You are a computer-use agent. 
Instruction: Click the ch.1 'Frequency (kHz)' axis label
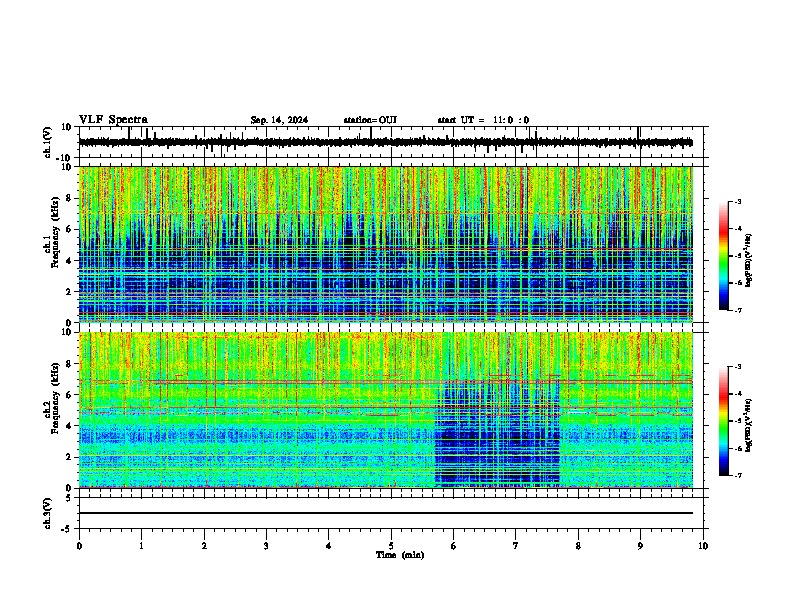[55, 232]
